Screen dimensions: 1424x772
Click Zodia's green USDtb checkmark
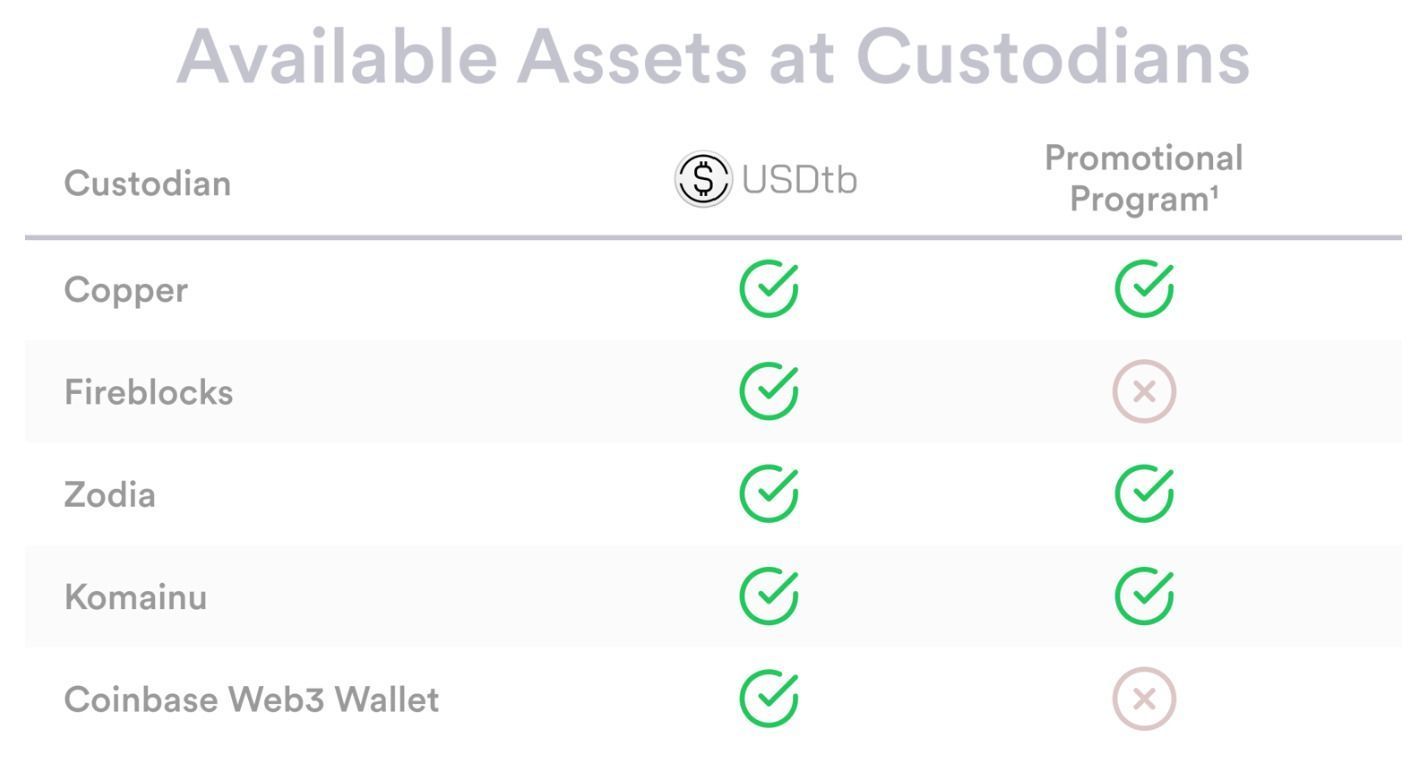[x=769, y=494]
